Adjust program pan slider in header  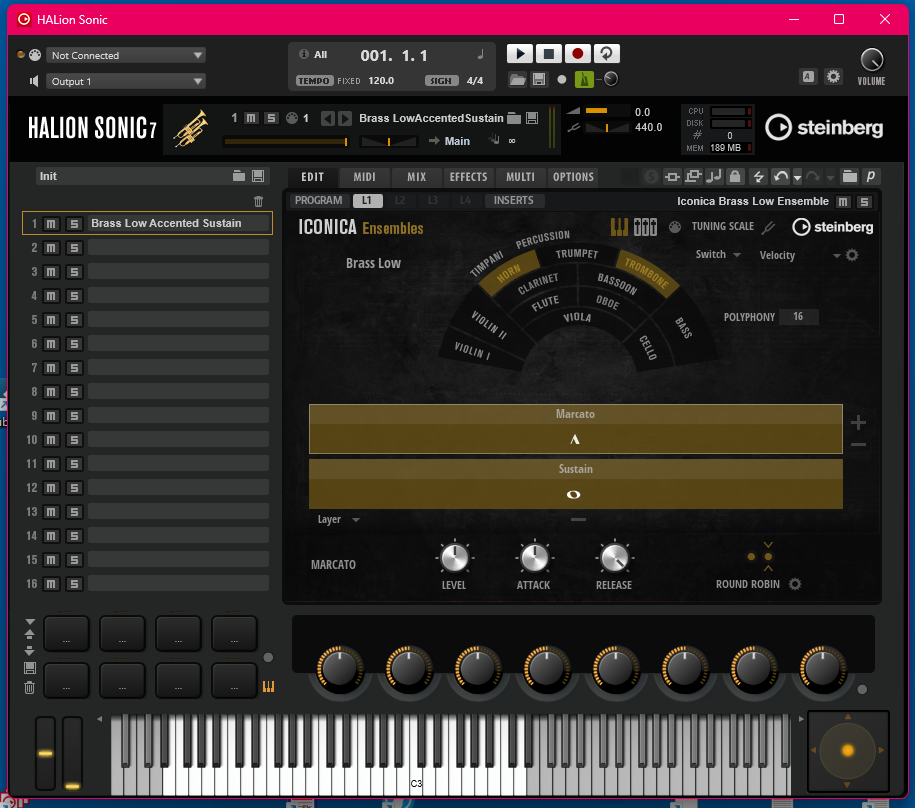point(389,141)
